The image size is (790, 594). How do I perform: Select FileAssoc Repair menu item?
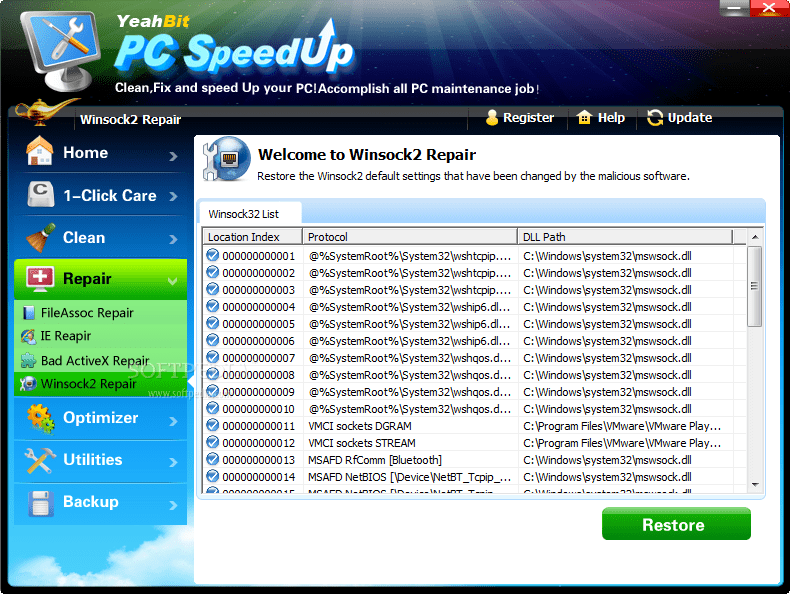(x=101, y=313)
